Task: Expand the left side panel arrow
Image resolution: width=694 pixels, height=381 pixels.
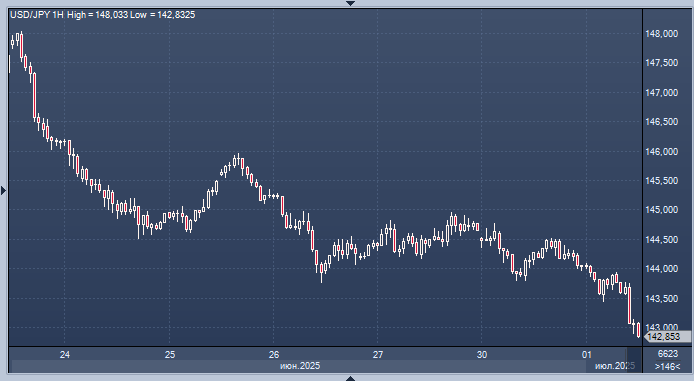Action: pos(4,191)
